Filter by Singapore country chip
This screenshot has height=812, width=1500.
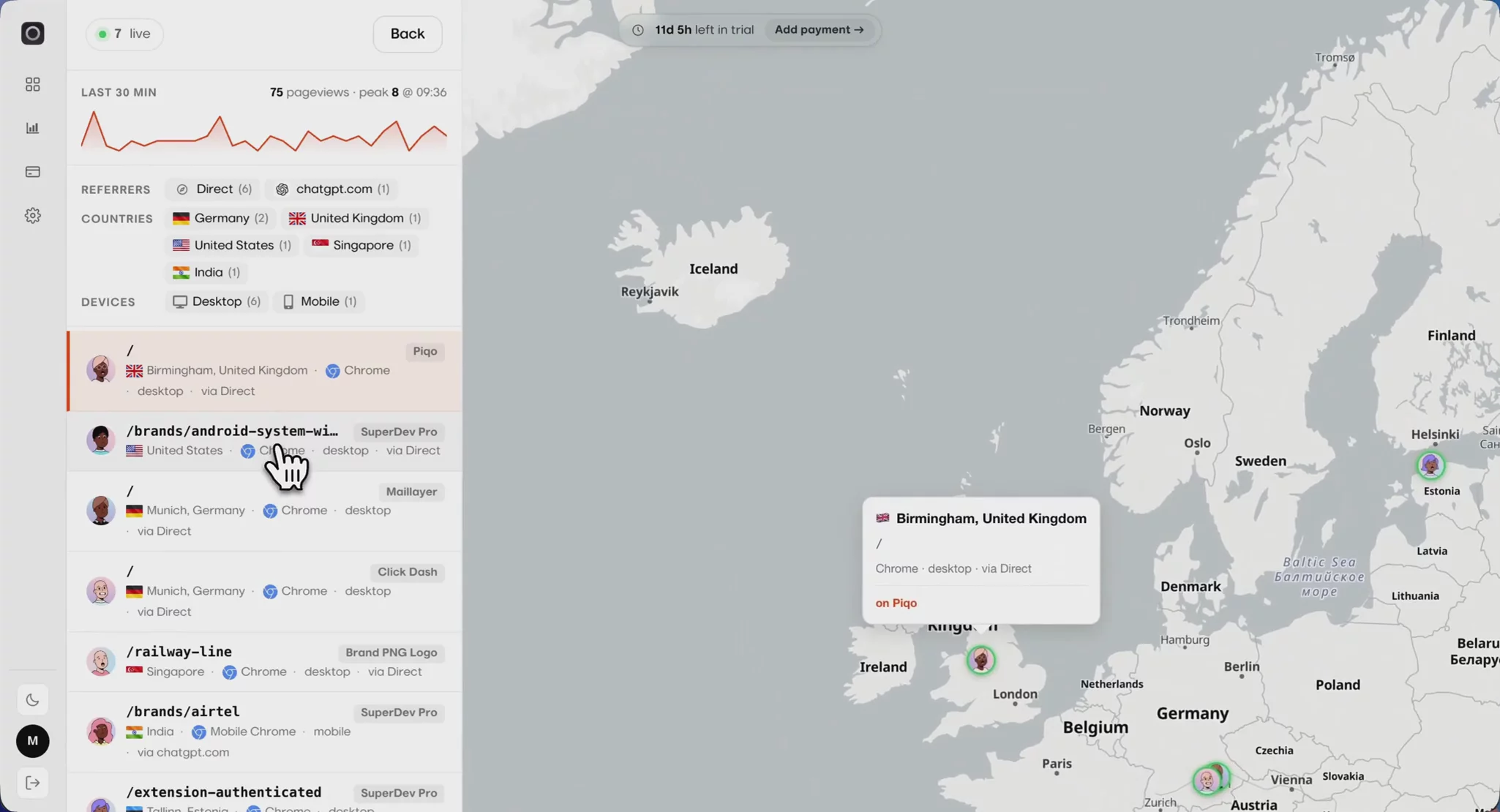click(361, 246)
